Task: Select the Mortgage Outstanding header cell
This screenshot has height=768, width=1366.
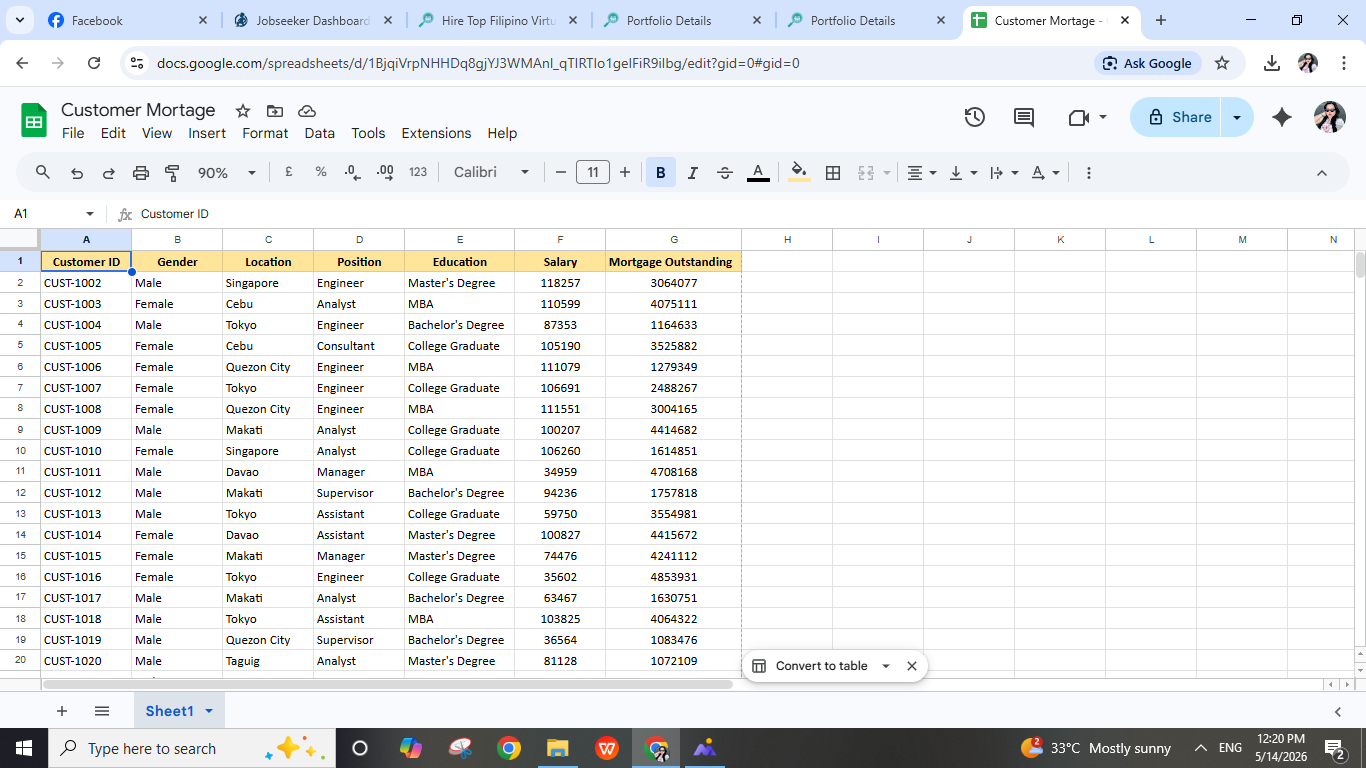Action: click(673, 262)
